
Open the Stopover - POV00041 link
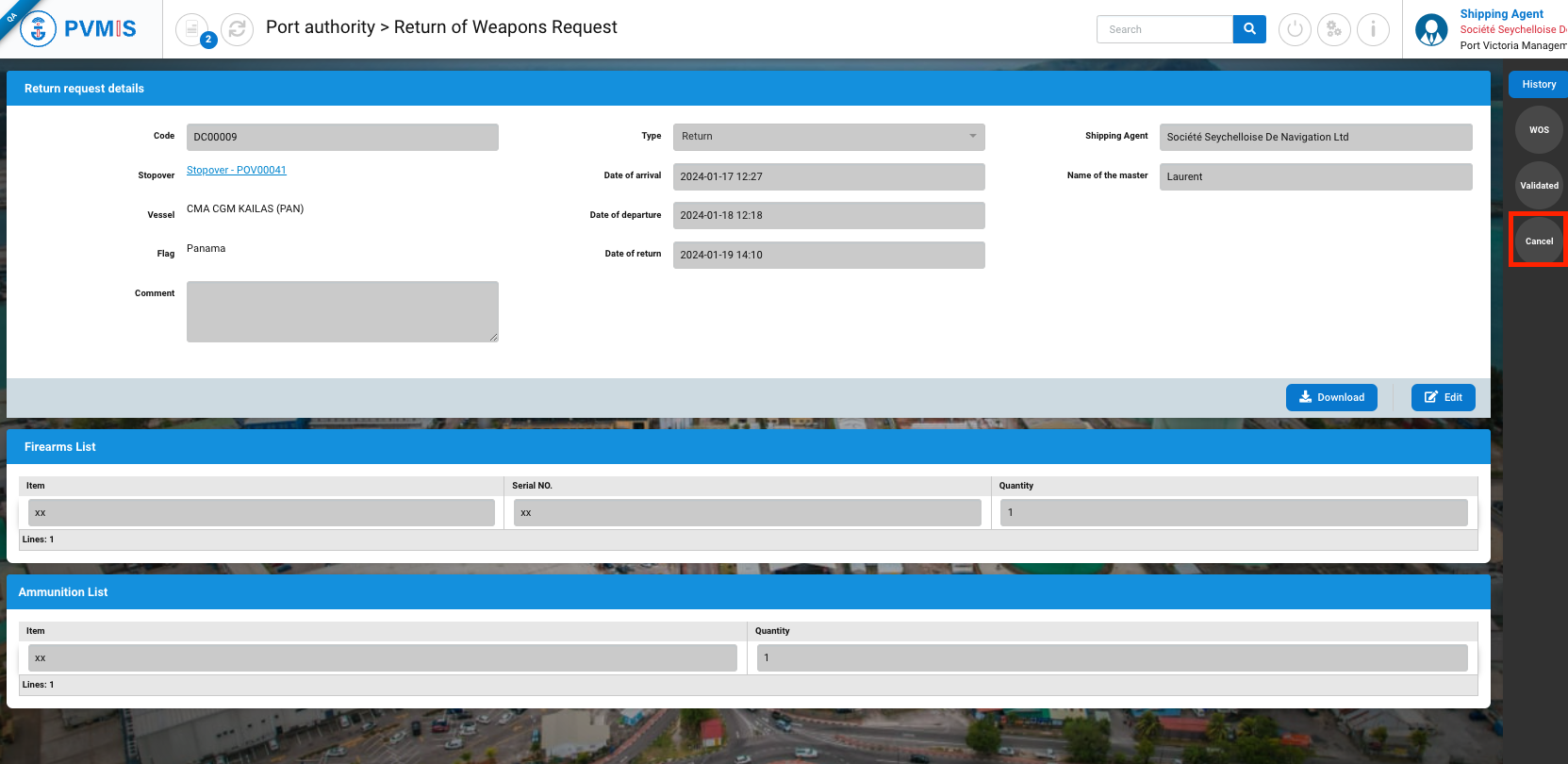[236, 170]
